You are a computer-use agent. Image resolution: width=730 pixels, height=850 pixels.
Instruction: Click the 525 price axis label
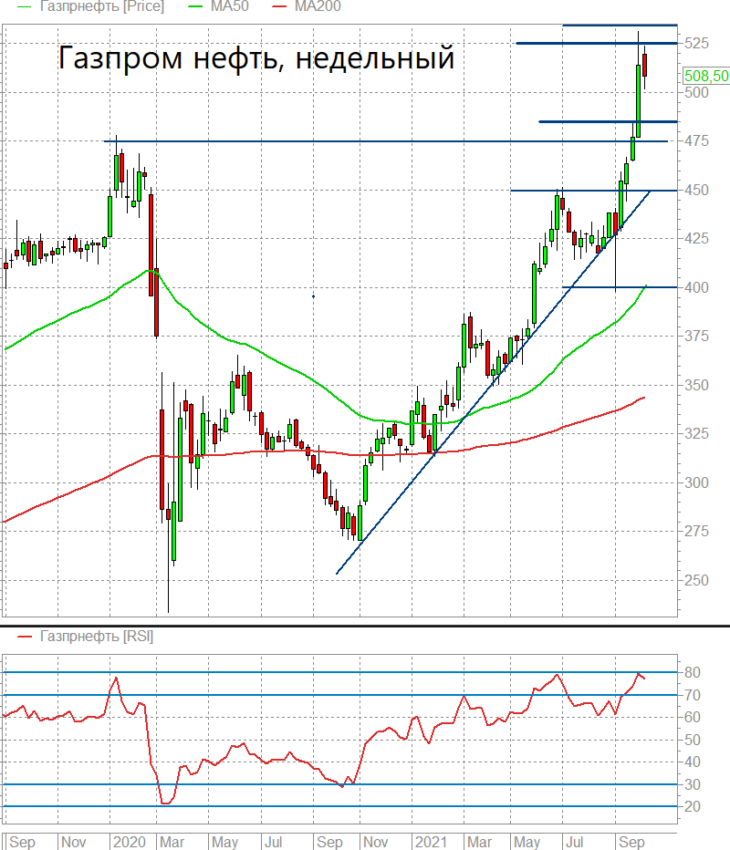(x=696, y=43)
